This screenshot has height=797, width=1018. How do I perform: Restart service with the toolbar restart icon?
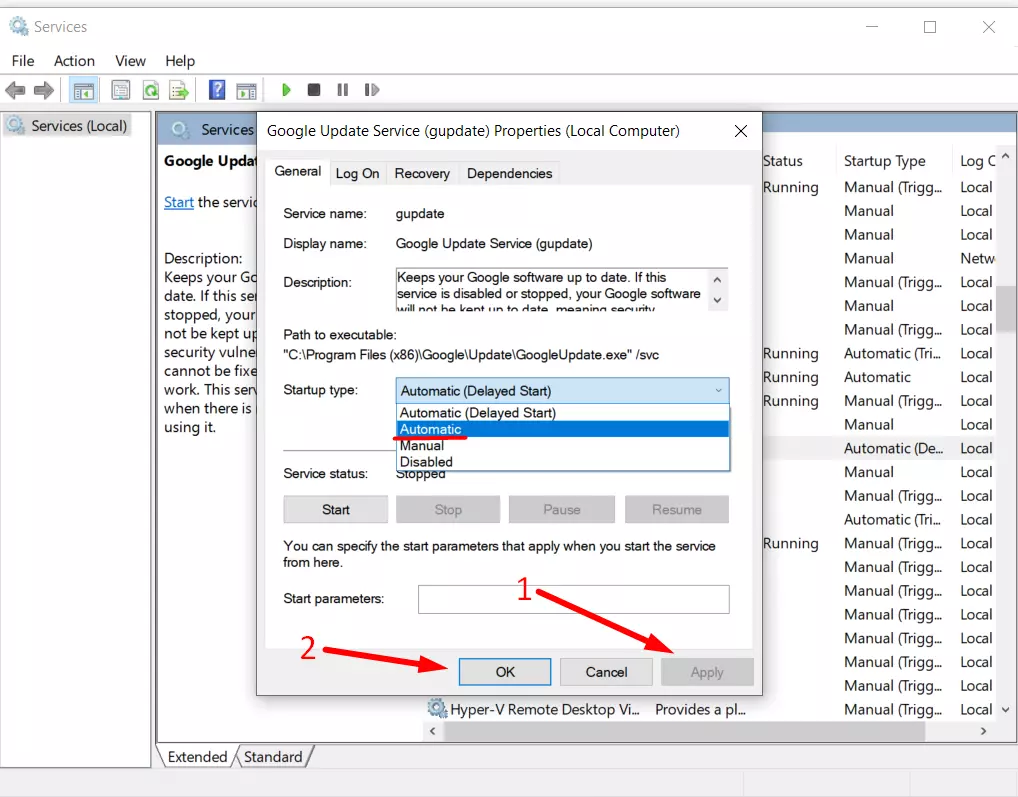pos(371,90)
